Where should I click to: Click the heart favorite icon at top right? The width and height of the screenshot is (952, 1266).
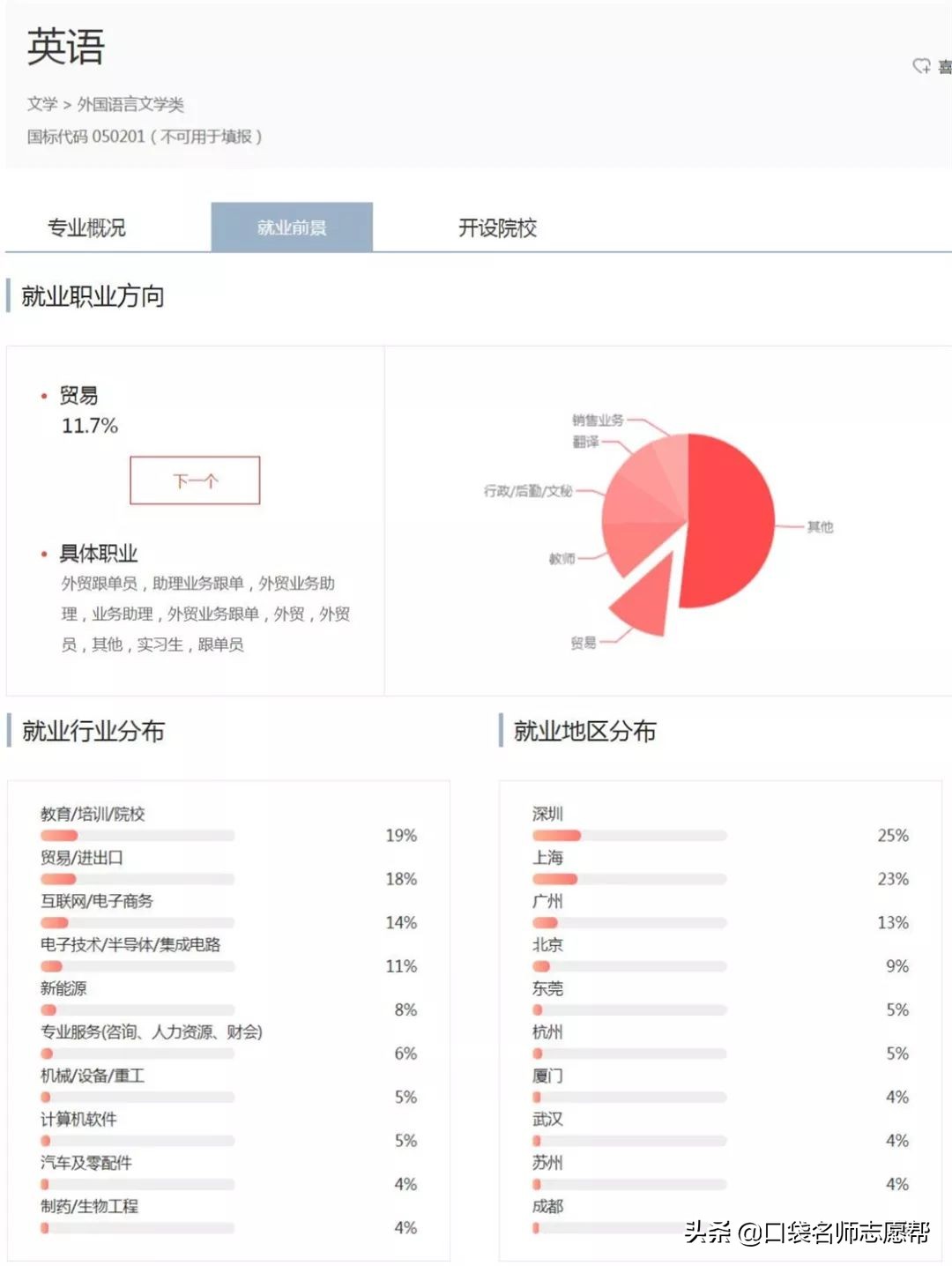(922, 67)
